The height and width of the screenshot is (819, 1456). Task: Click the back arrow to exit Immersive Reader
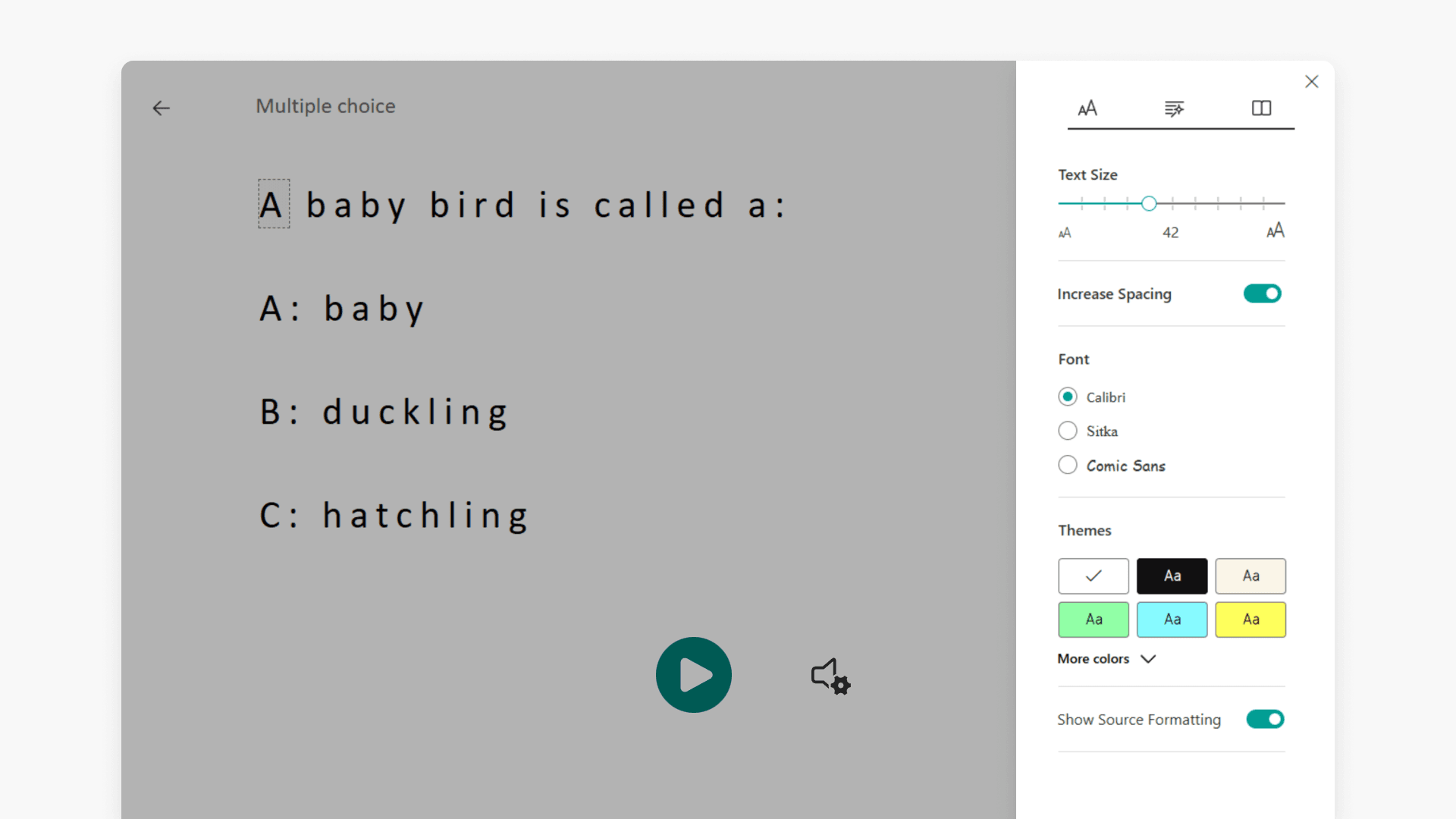[x=161, y=108]
